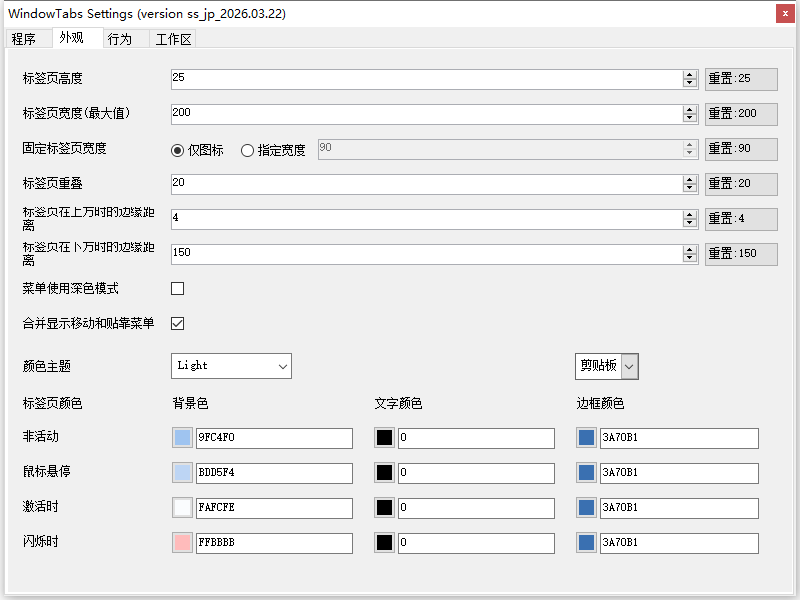Decrease 标签页重叠 using the down stepper

coord(689,188)
